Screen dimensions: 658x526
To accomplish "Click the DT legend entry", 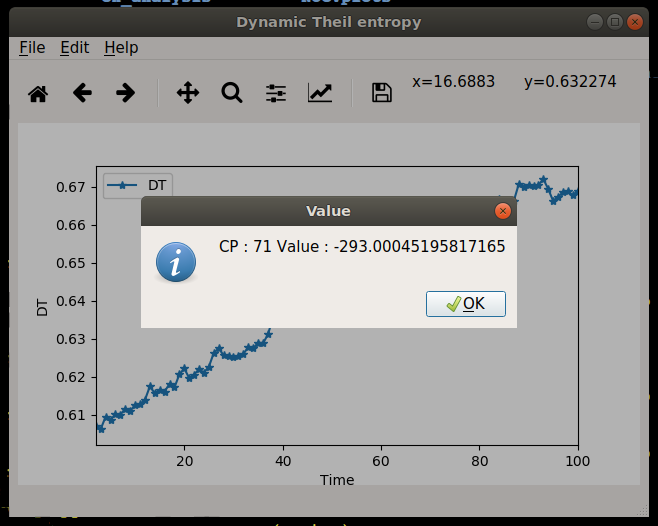I will (x=138, y=185).
